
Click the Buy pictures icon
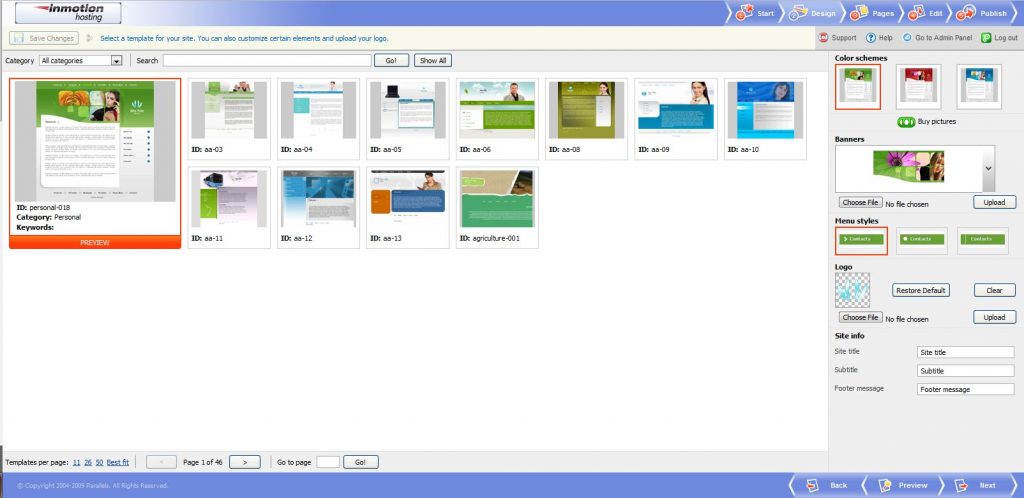pyautogui.click(x=906, y=121)
